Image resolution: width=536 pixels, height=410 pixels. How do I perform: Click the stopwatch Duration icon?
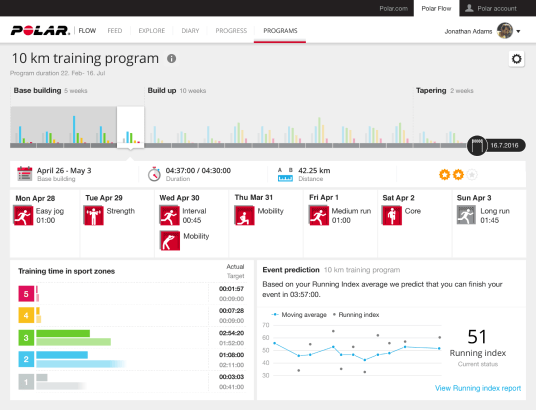click(x=154, y=174)
